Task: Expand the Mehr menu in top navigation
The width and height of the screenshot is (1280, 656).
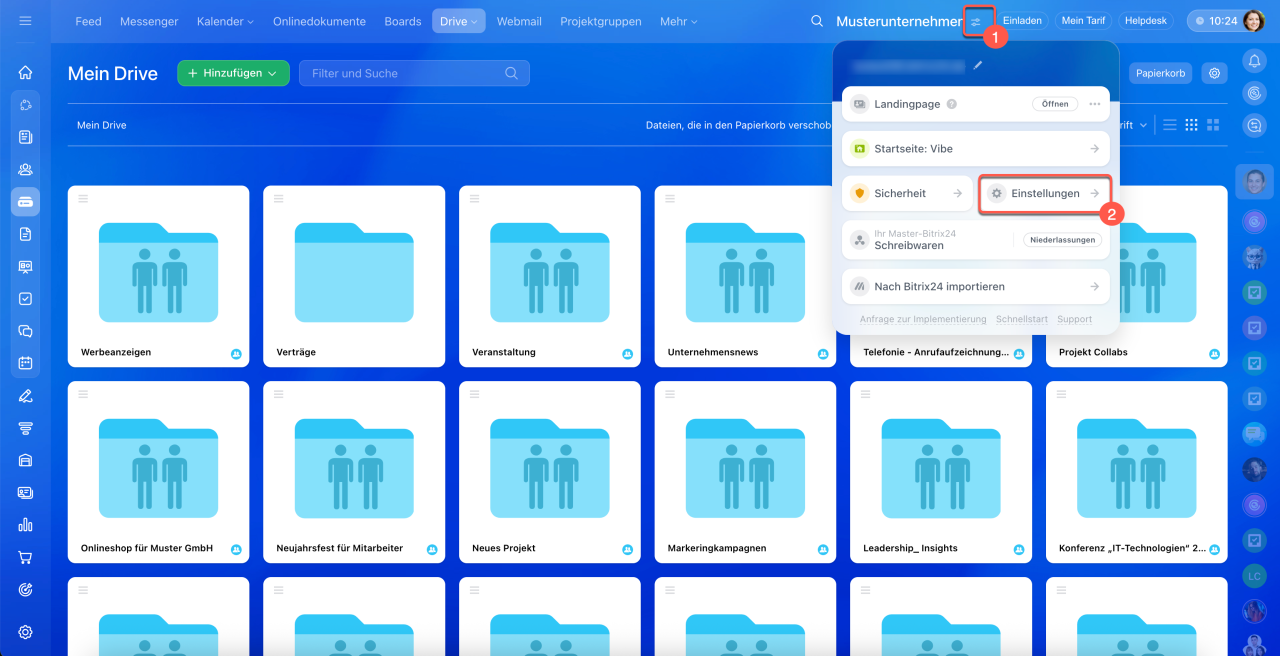Action: tap(679, 21)
